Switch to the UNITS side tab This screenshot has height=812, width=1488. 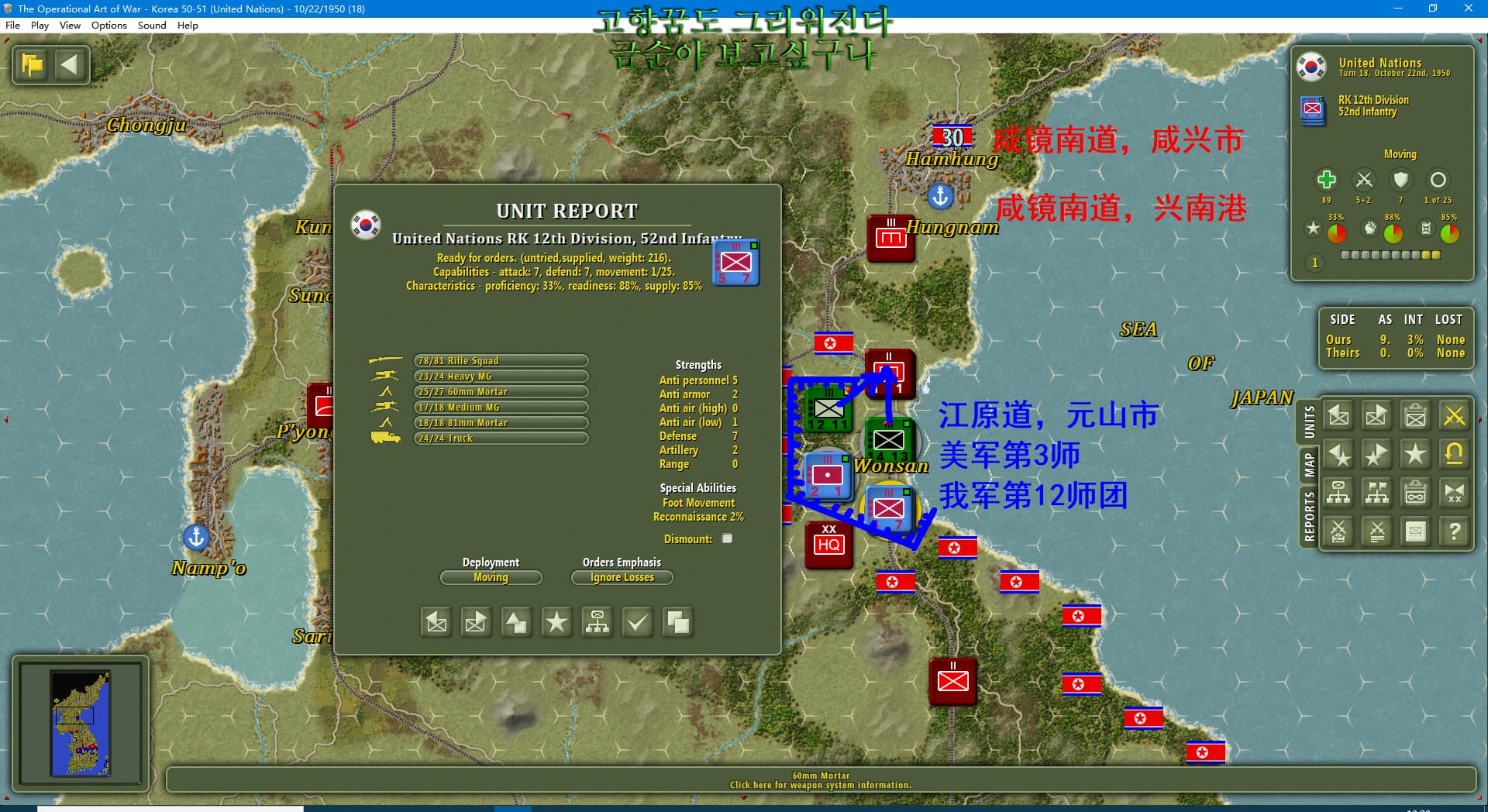1309,422
